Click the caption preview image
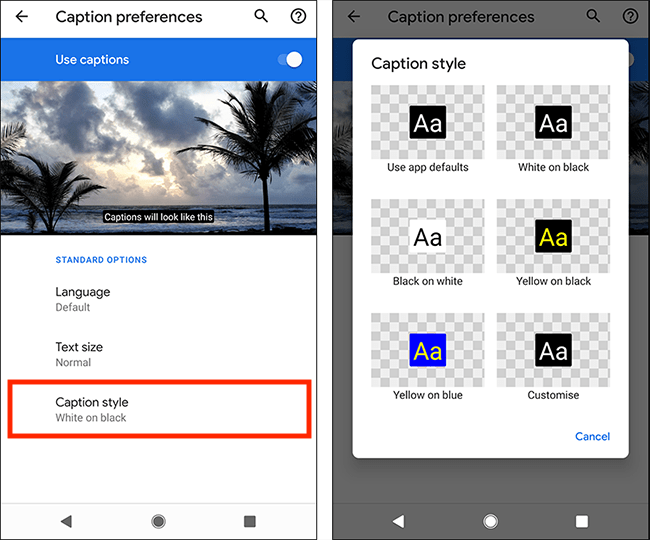 pos(158,158)
